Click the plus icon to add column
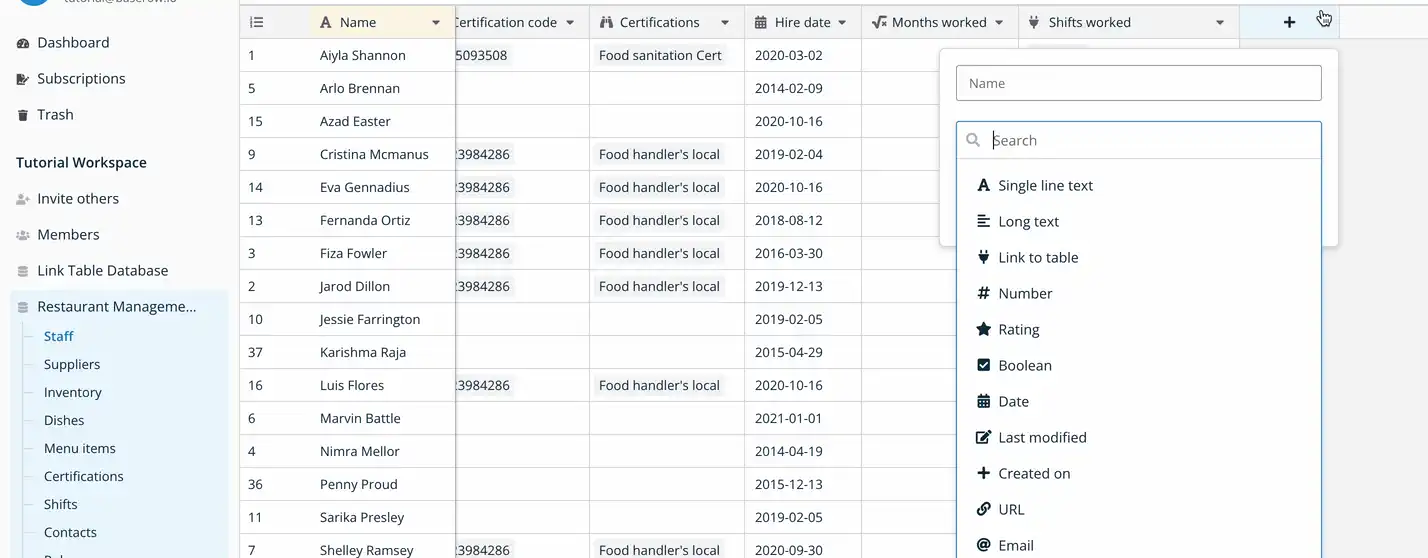Screen dimensions: 1428x558 tap(1289, 22)
